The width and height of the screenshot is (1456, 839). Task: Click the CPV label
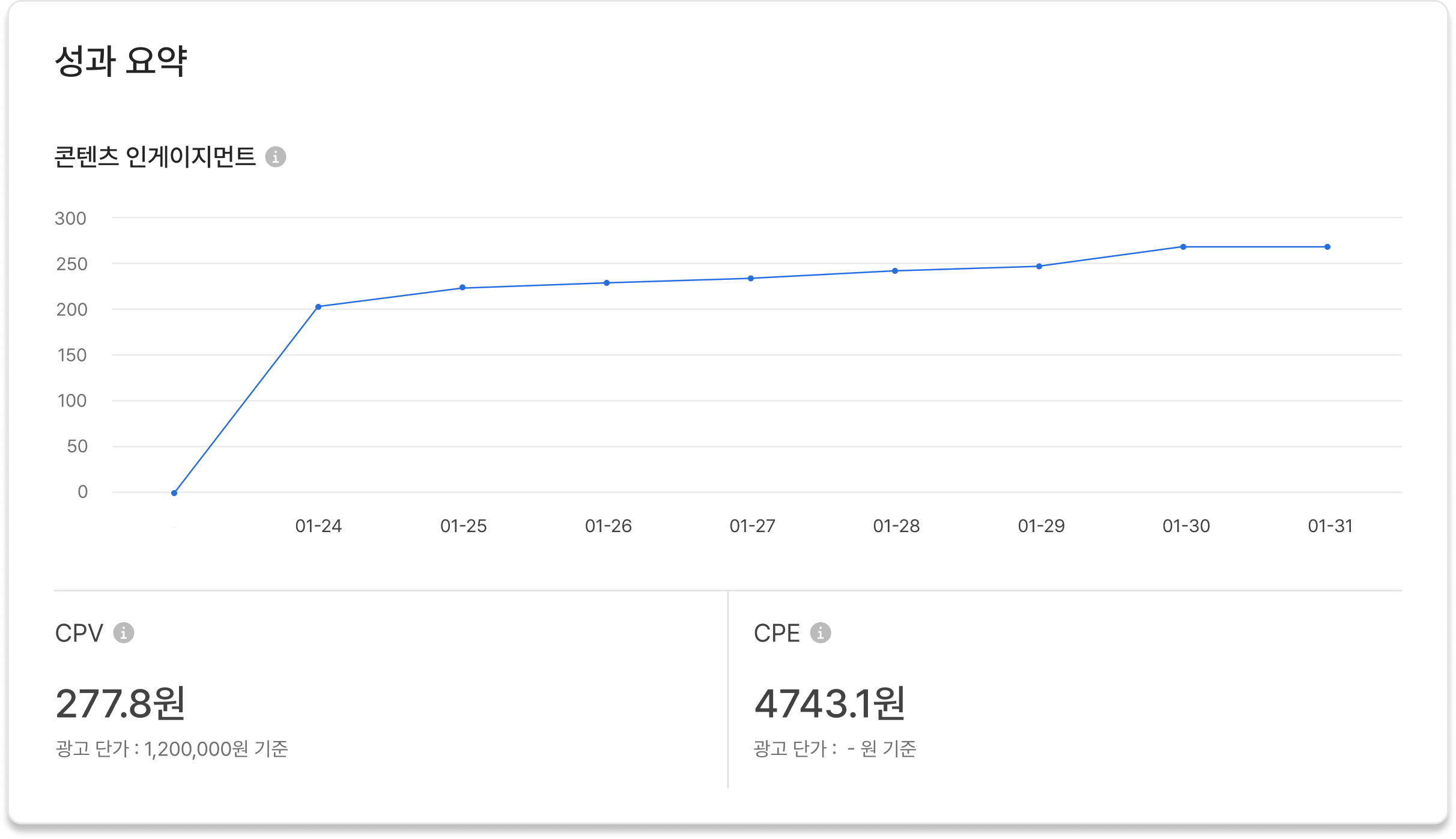click(x=79, y=633)
